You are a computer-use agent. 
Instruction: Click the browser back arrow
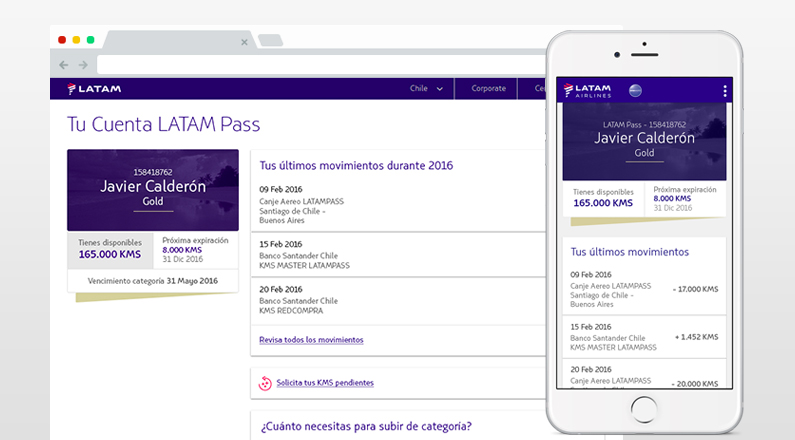point(63,65)
